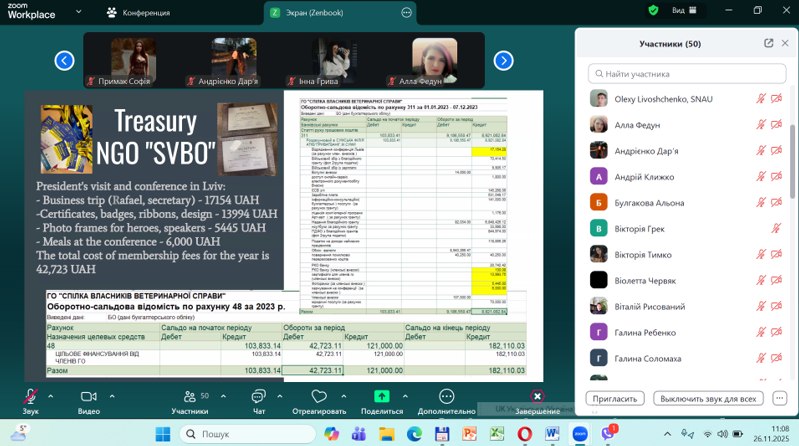Toggle camera with the Видео button

[89, 396]
